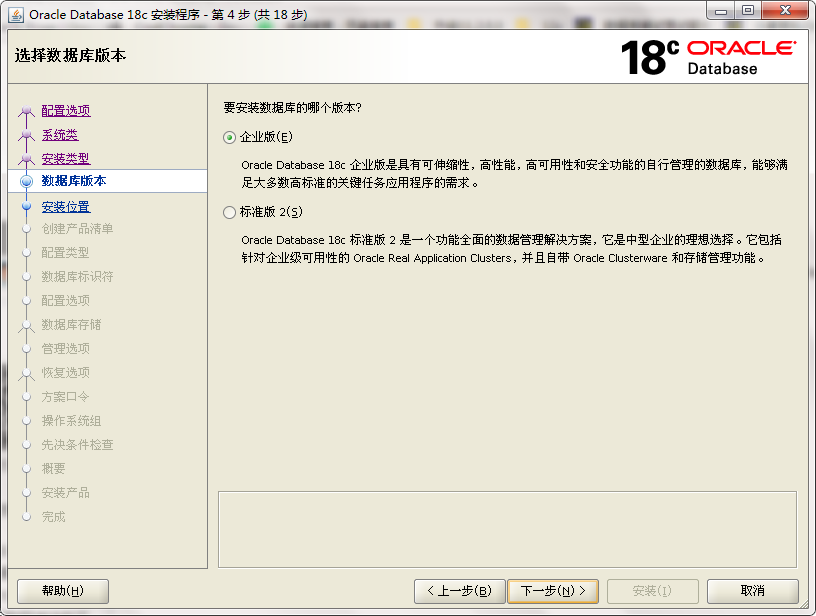Click the 配置选项 completed step node icon

[27, 111]
